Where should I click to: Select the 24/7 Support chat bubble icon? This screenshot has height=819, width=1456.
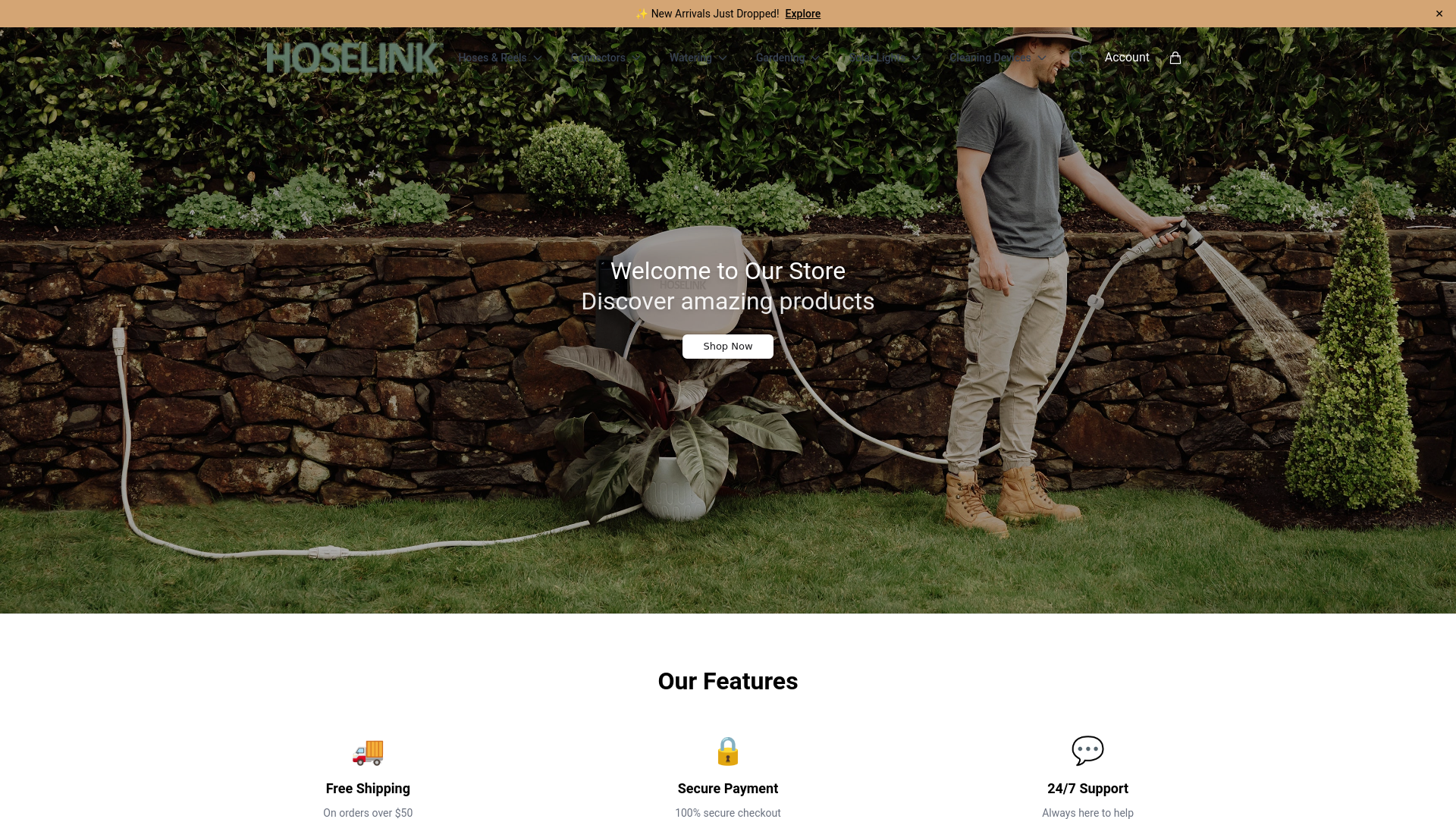point(1087,751)
